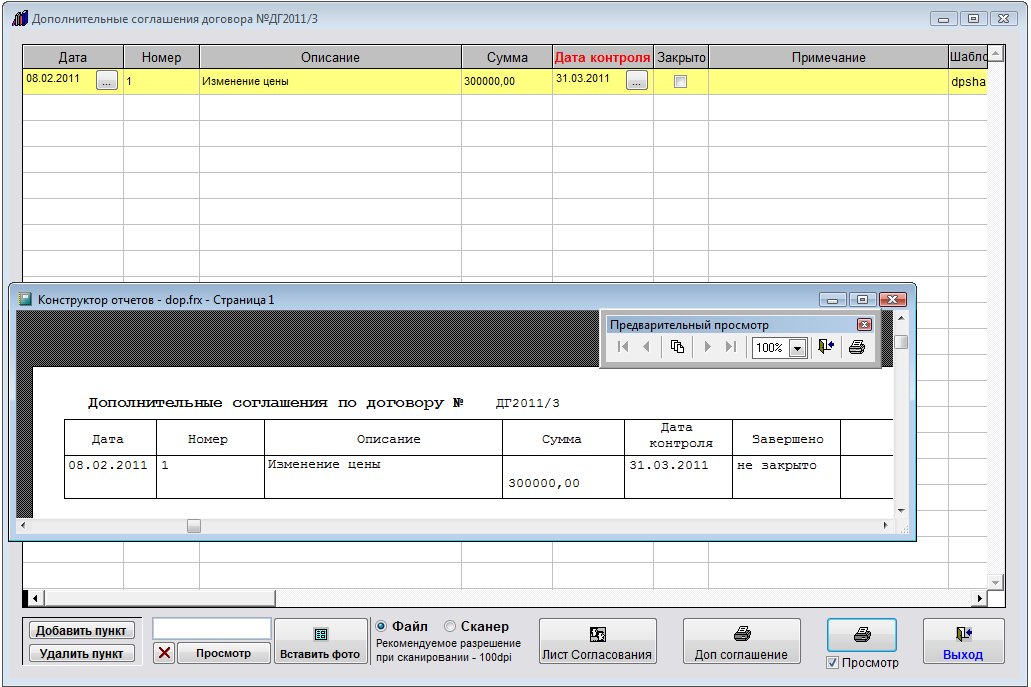This screenshot has height=687, width=1031.
Task: Open date picker for Дата контроля 31.03.2011
Action: tap(637, 82)
